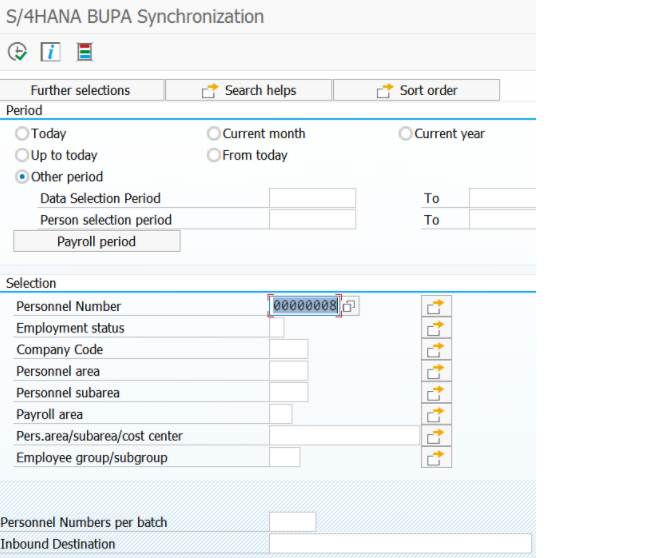The height and width of the screenshot is (558, 650).
Task: Open multiple selection for Payroll area
Action: point(436,414)
